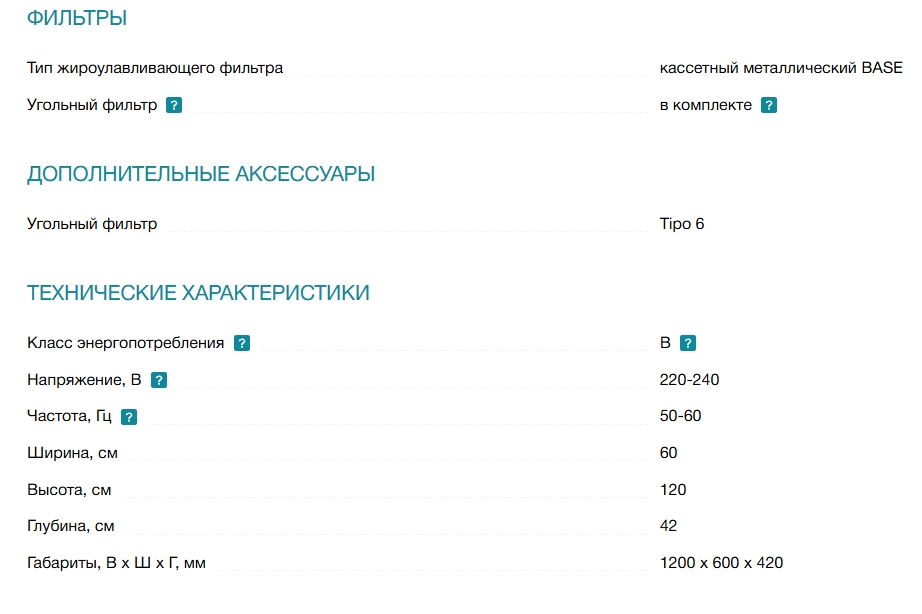Open help icon beside Класс энергопотребления
The image size is (922, 614).
[x=242, y=343]
